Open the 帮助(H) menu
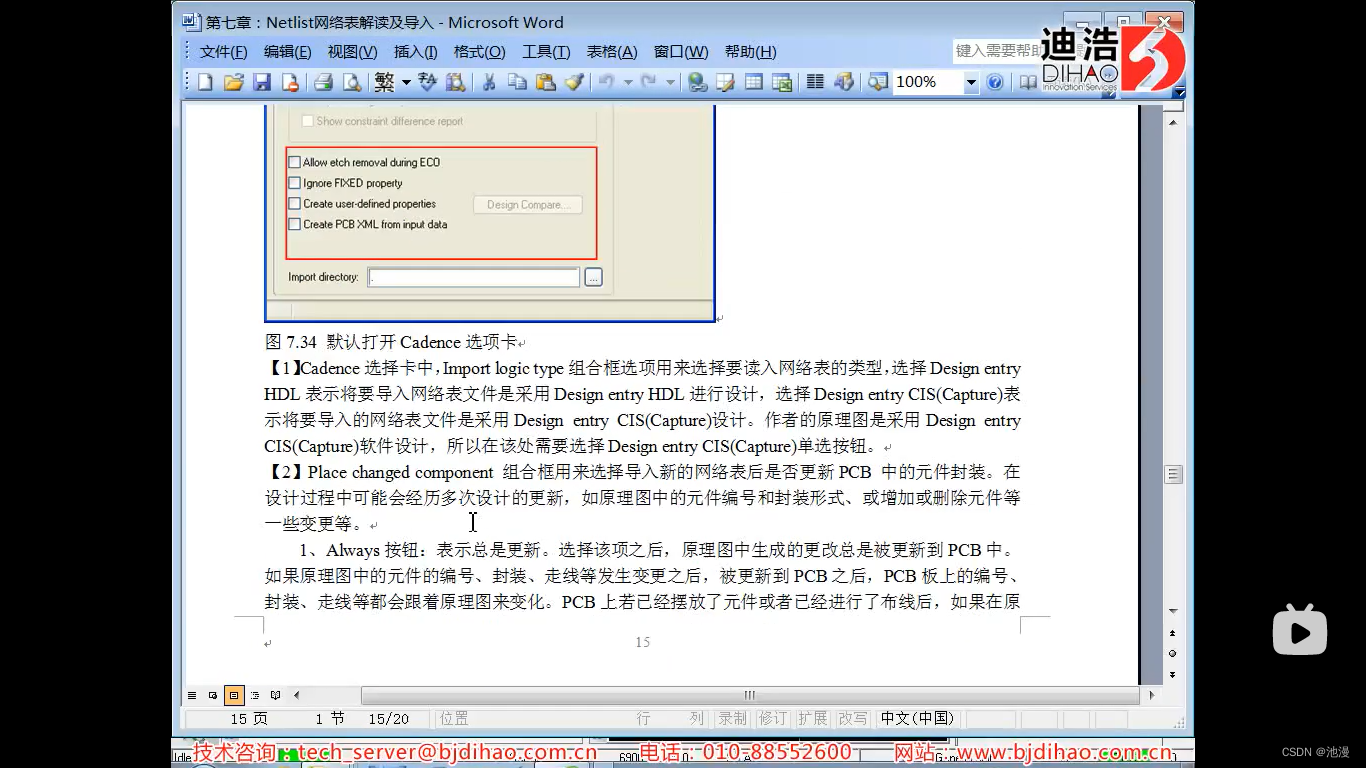Screen dimensions: 1366x768 [x=750, y=52]
